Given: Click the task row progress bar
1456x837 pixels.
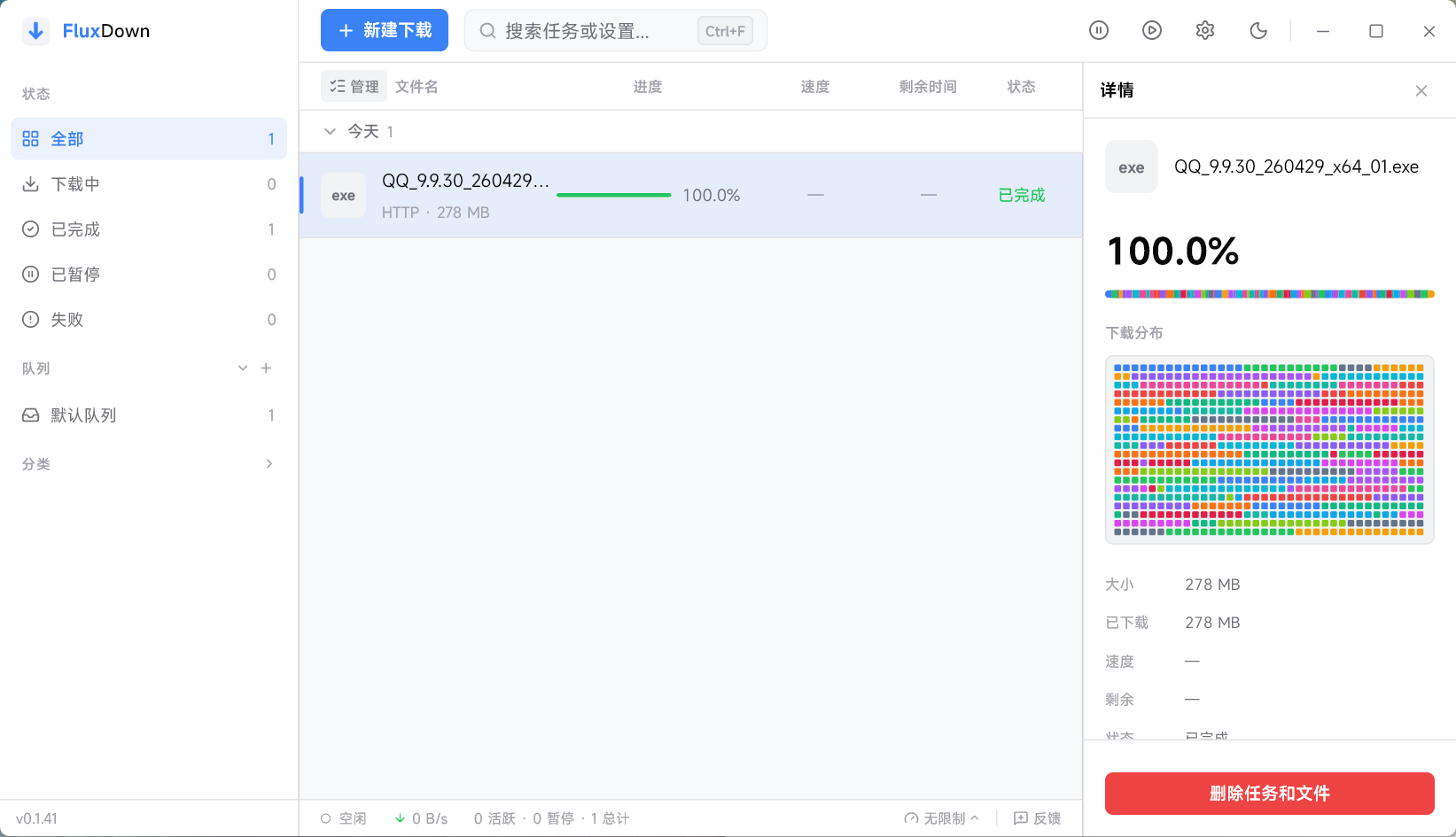Looking at the screenshot, I should [x=614, y=195].
